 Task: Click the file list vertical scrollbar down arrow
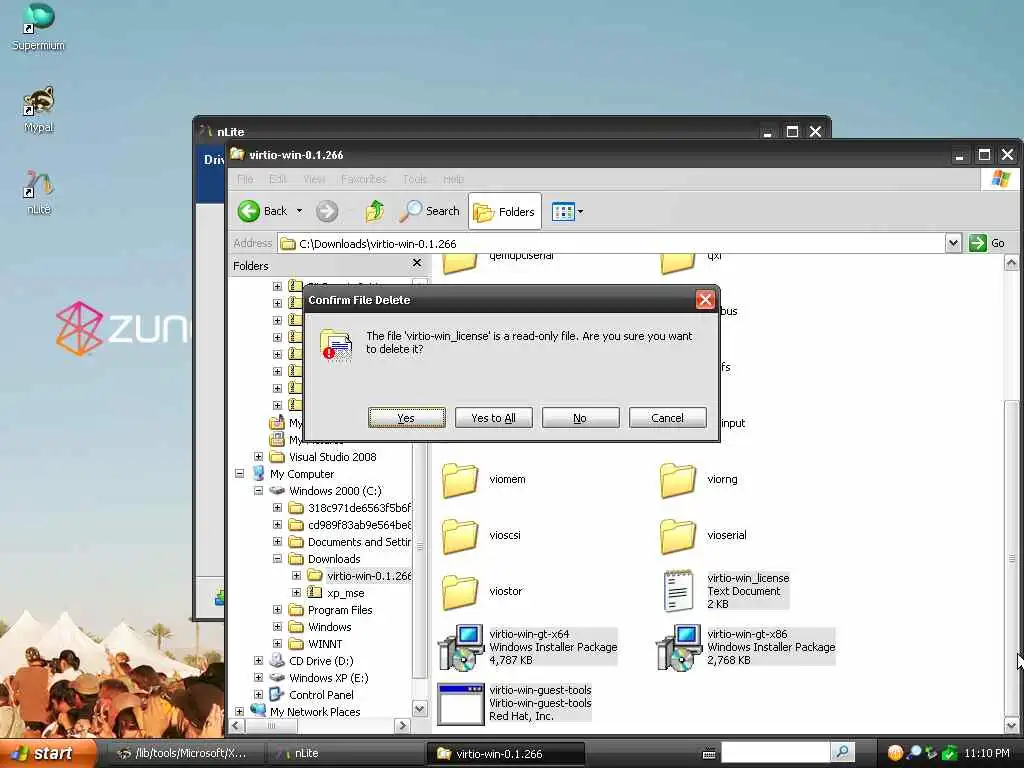1011,726
